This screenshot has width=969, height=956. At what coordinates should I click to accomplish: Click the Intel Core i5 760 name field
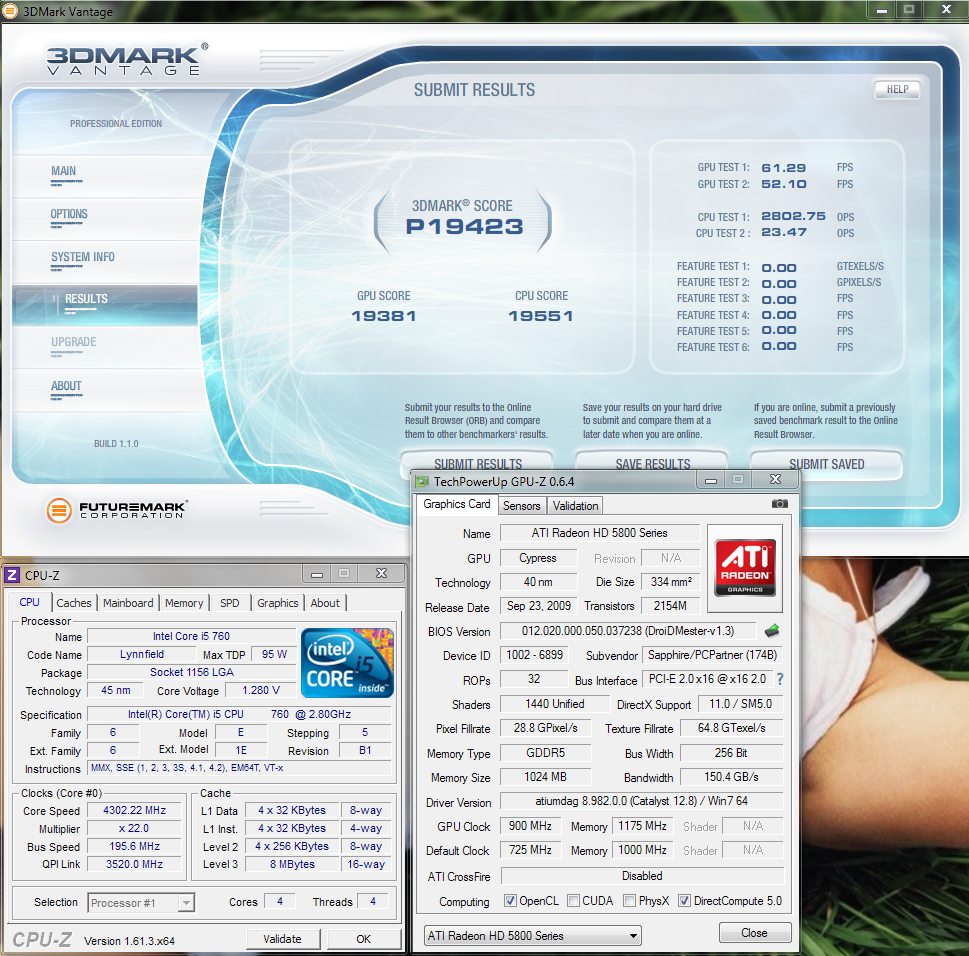[191, 636]
